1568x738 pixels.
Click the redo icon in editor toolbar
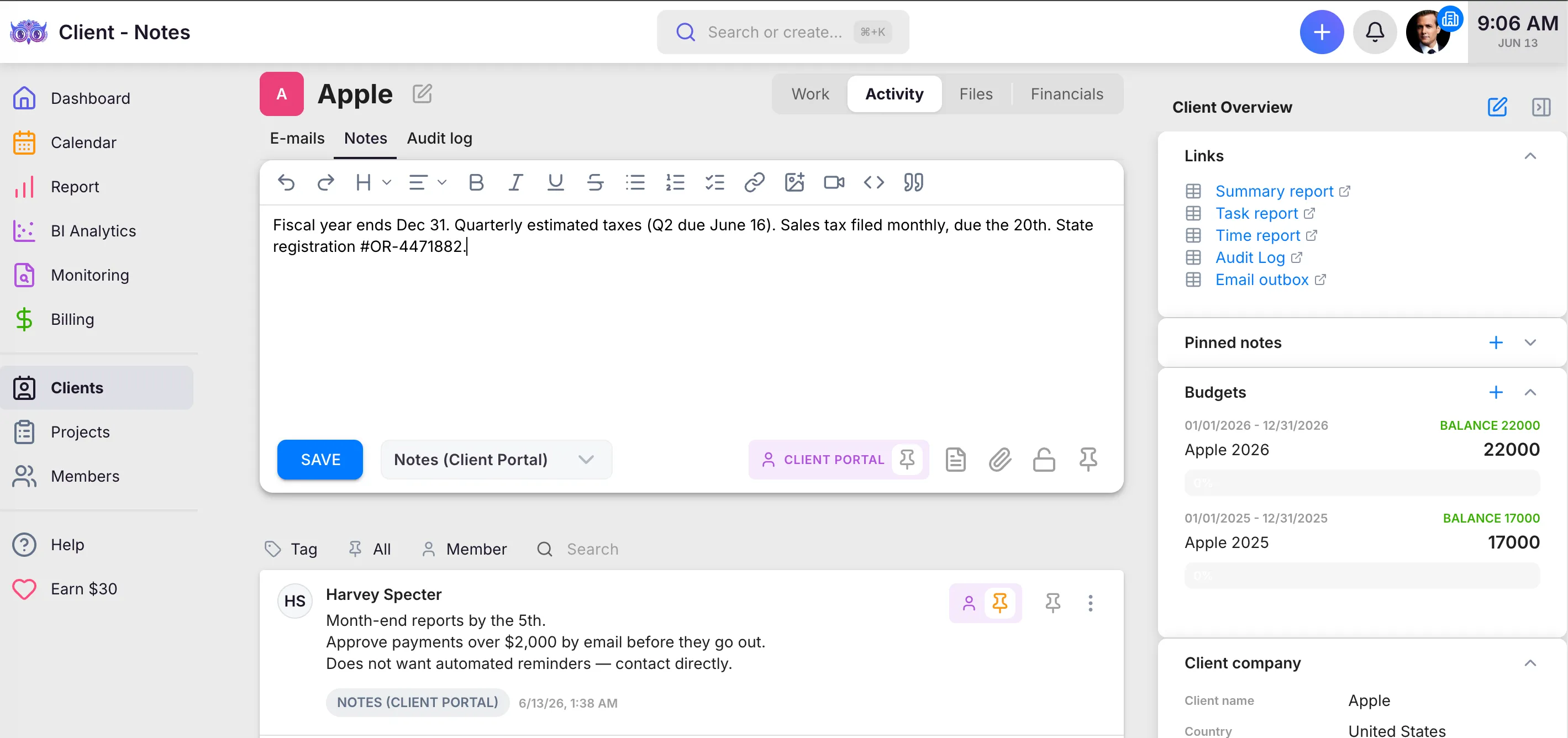coord(325,182)
